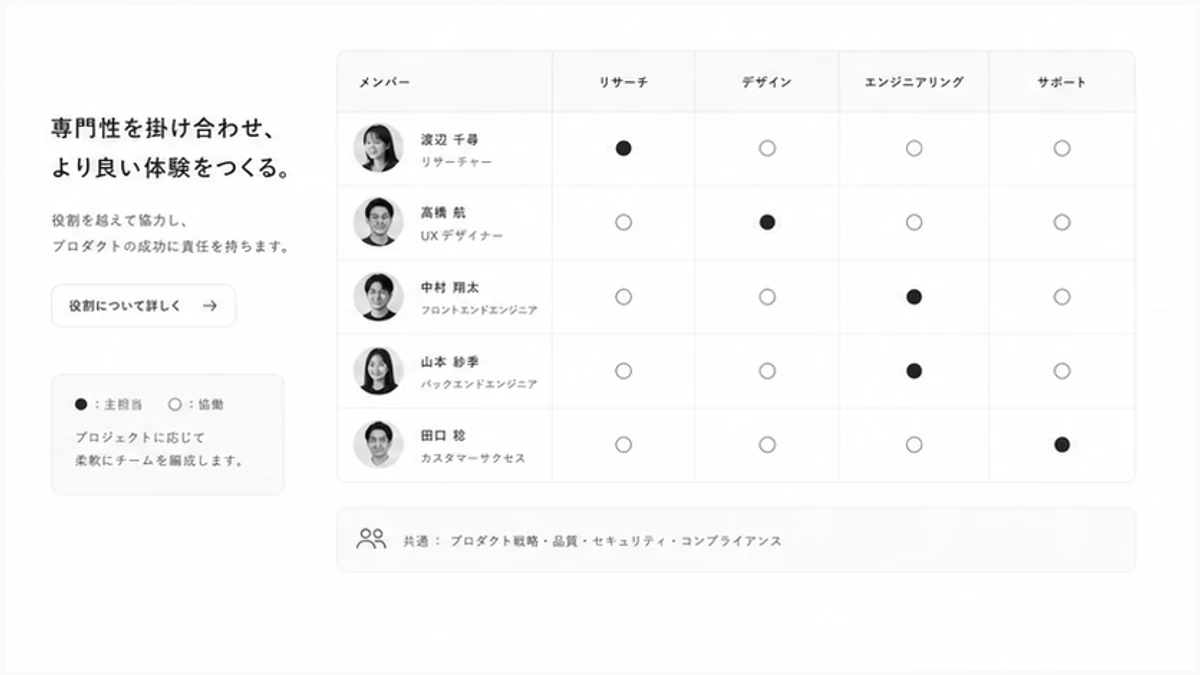Click the people icon beside 共通

[371, 540]
